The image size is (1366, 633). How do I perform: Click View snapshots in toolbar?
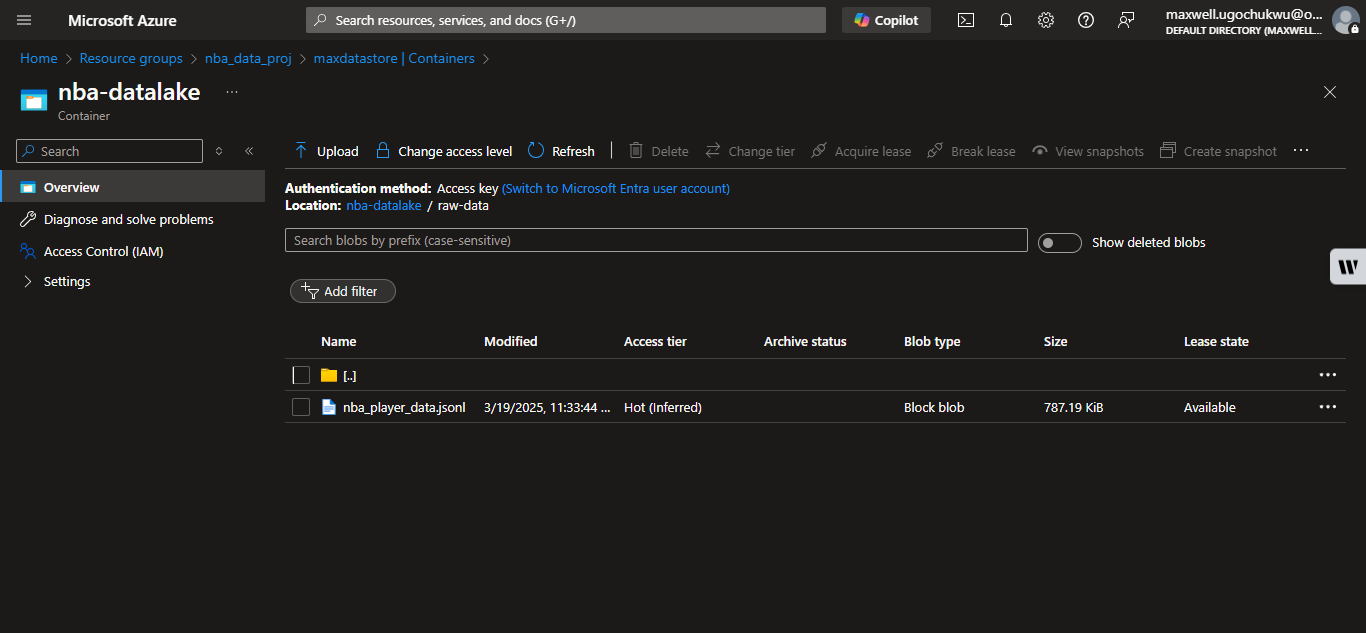1087,151
